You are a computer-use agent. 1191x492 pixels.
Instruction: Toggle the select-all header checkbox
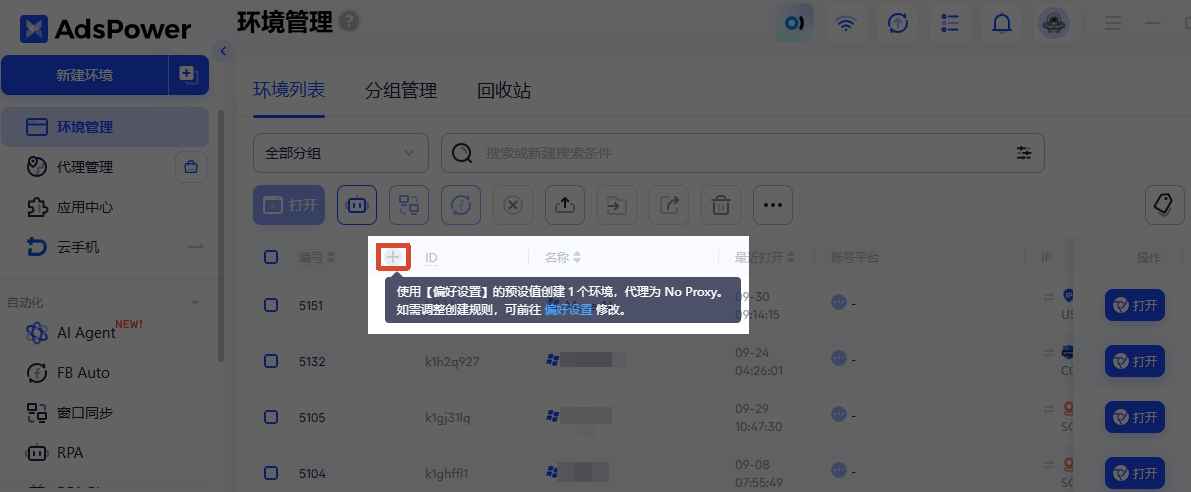click(x=271, y=257)
